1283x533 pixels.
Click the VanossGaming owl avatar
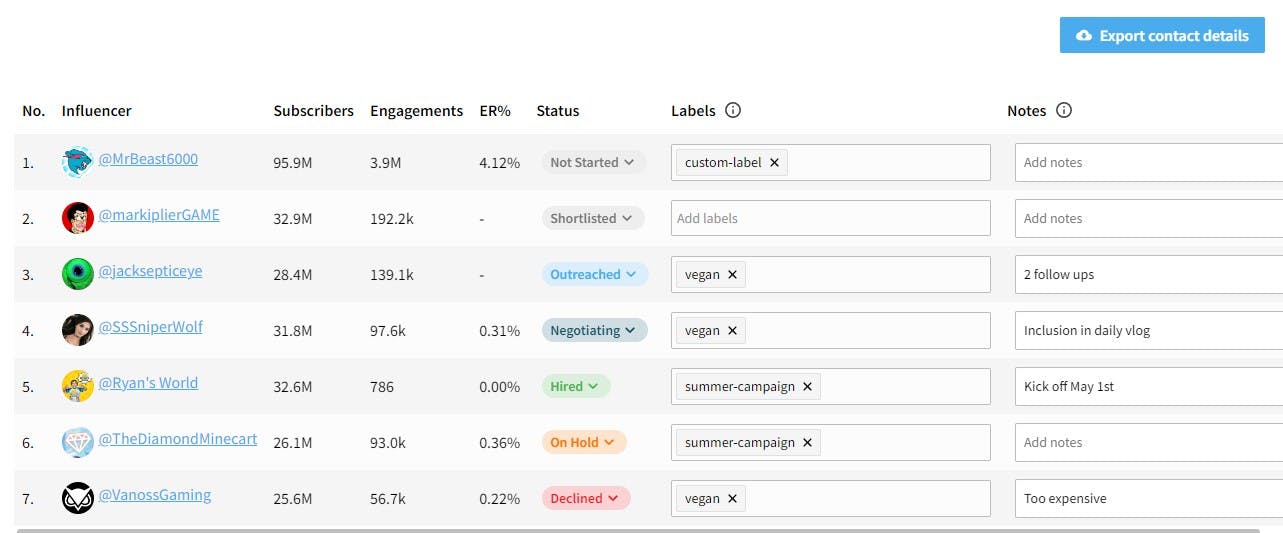(77, 498)
